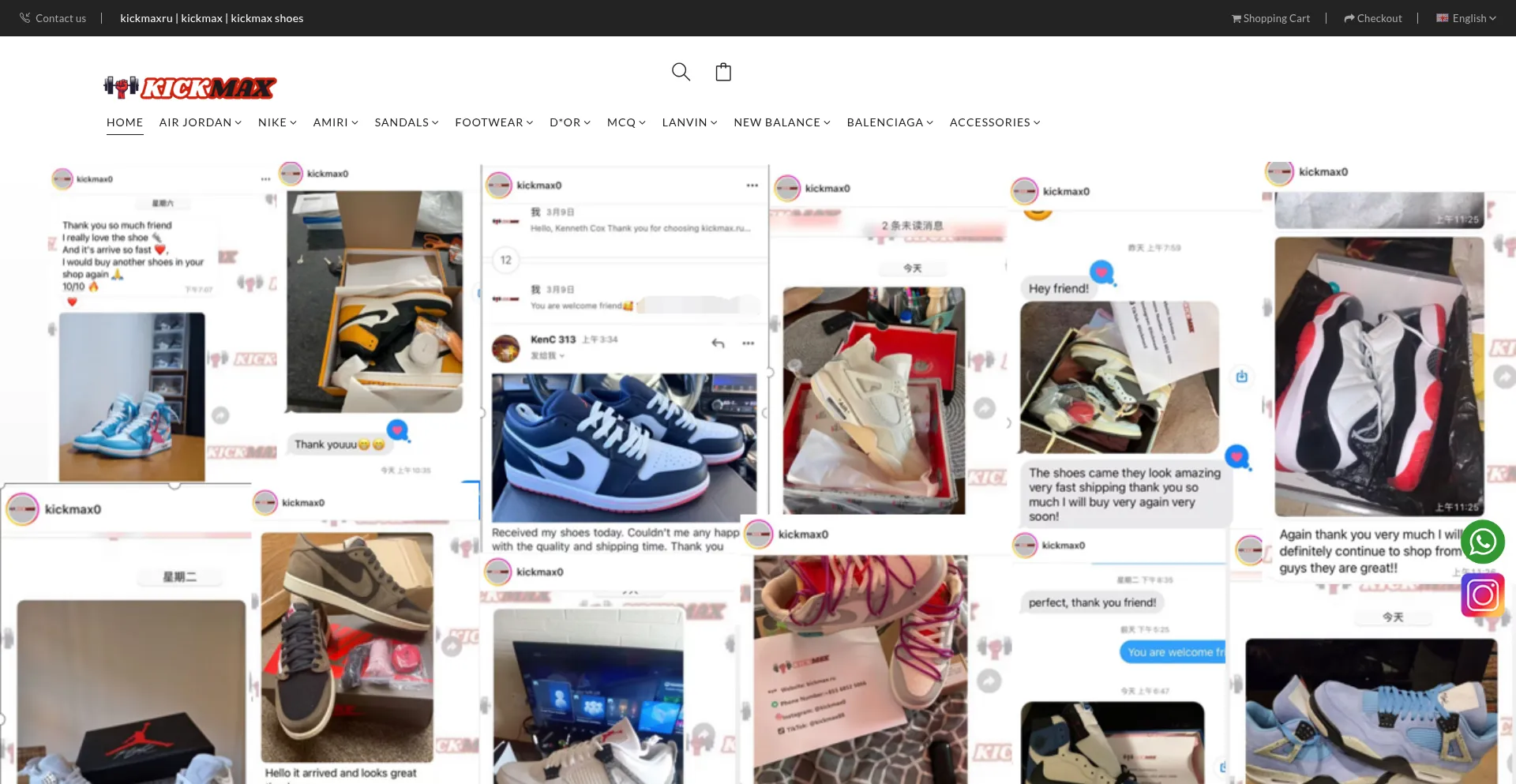
Task: Click the WhatsApp chat icon
Action: click(x=1482, y=542)
